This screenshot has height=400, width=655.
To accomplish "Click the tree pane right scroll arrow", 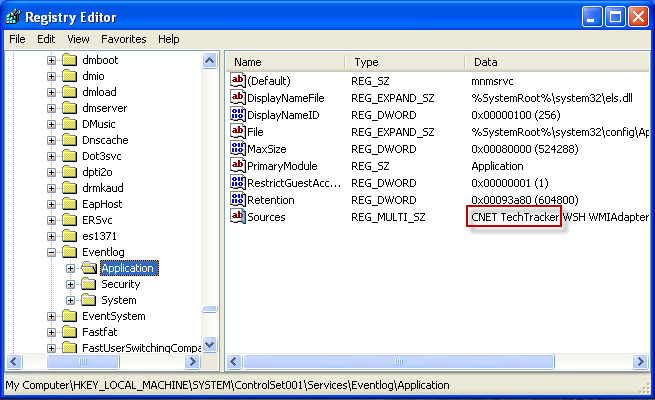I will [x=193, y=361].
